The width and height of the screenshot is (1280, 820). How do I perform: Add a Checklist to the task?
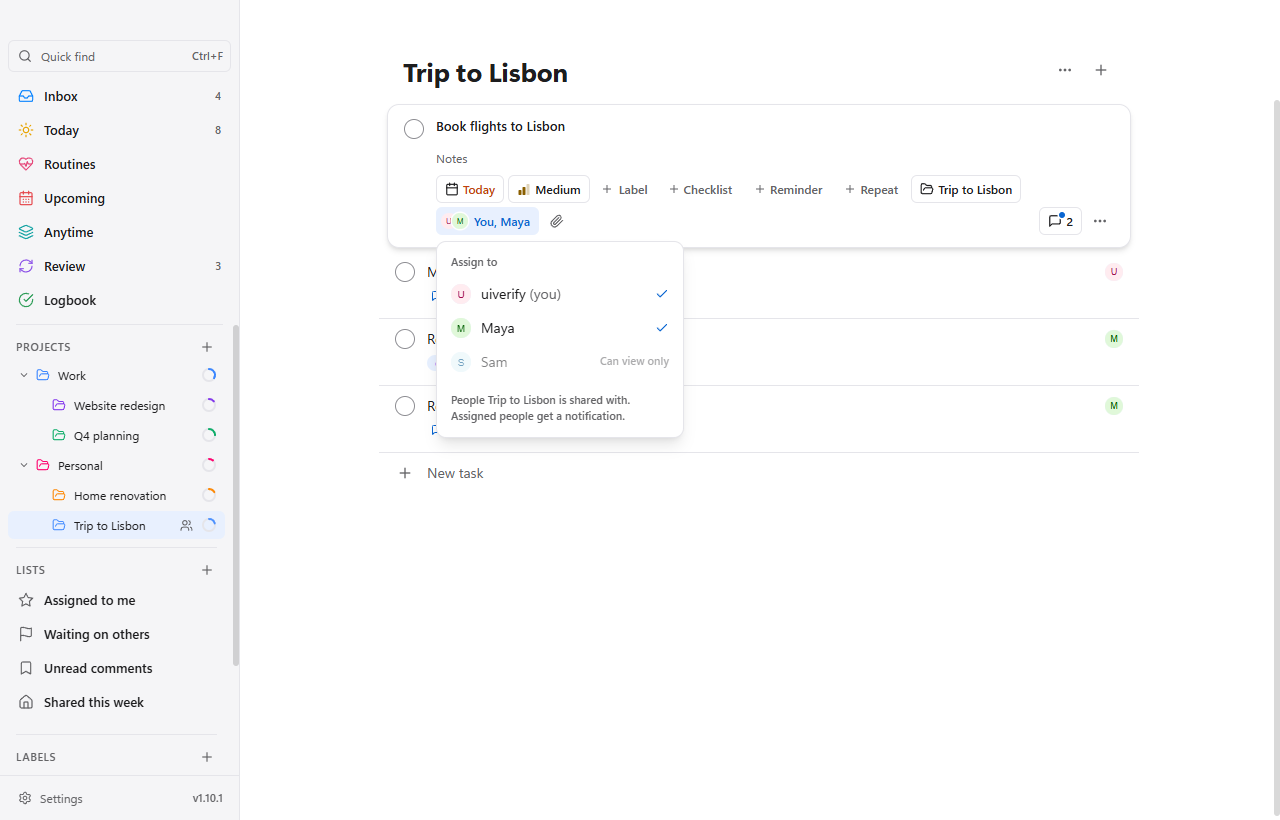point(701,189)
